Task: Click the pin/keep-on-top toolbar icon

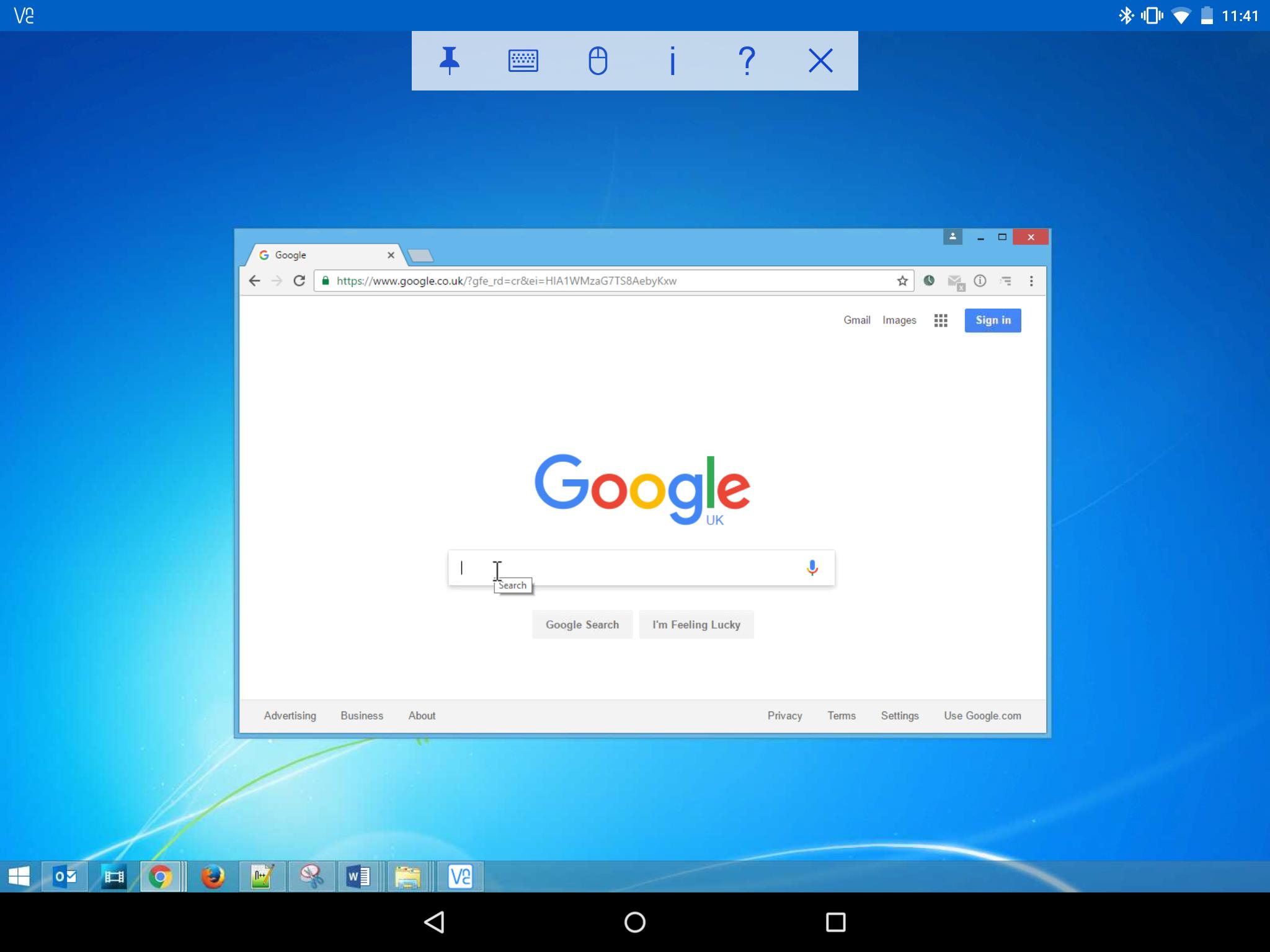Action: click(448, 60)
